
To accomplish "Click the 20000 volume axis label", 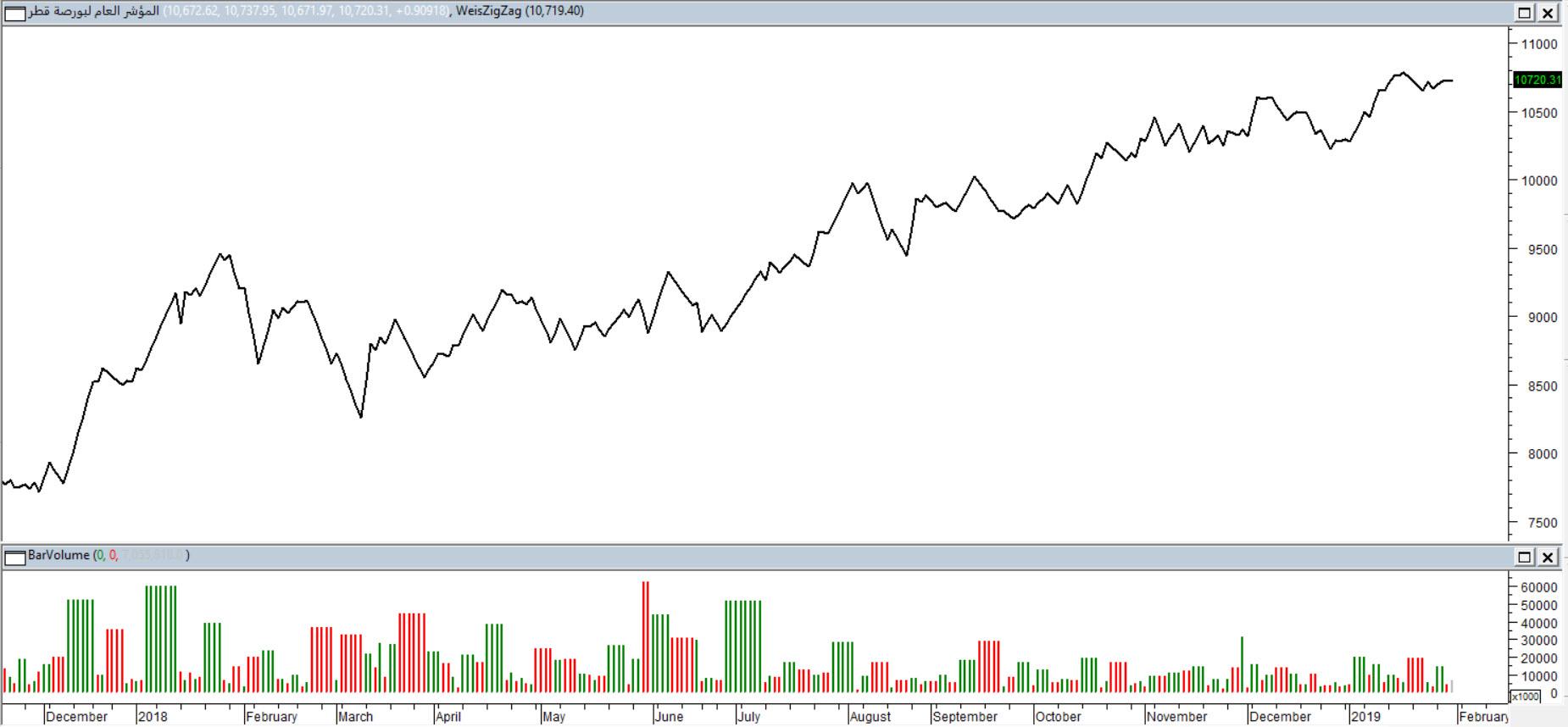I will click(x=1540, y=658).
